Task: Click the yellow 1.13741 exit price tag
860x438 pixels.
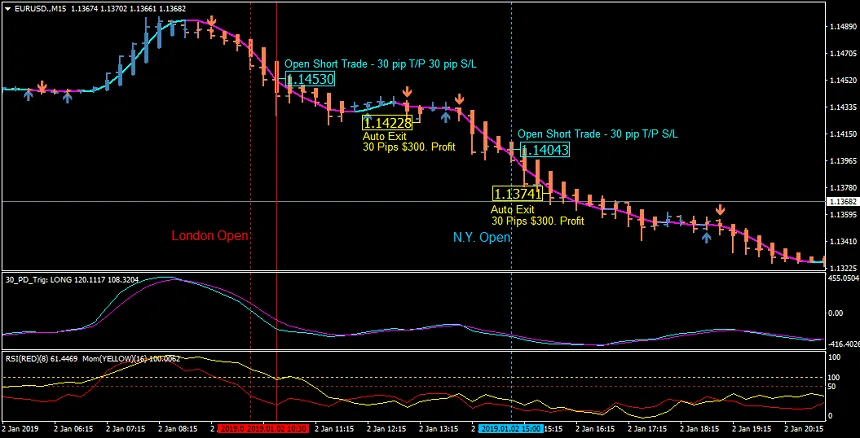Action: click(x=517, y=193)
